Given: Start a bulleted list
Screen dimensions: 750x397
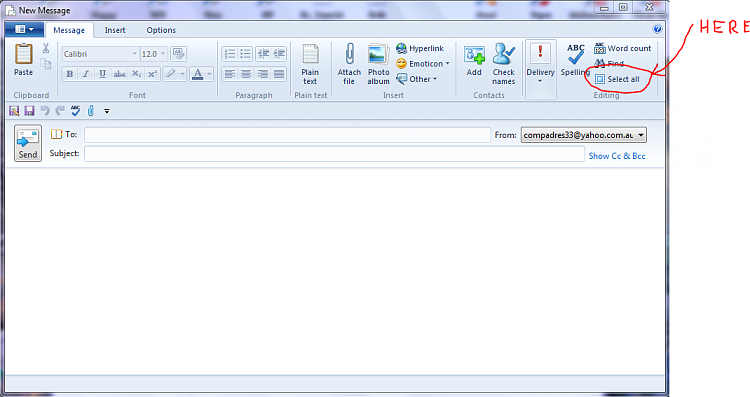Looking at the screenshot, I should click(245, 54).
